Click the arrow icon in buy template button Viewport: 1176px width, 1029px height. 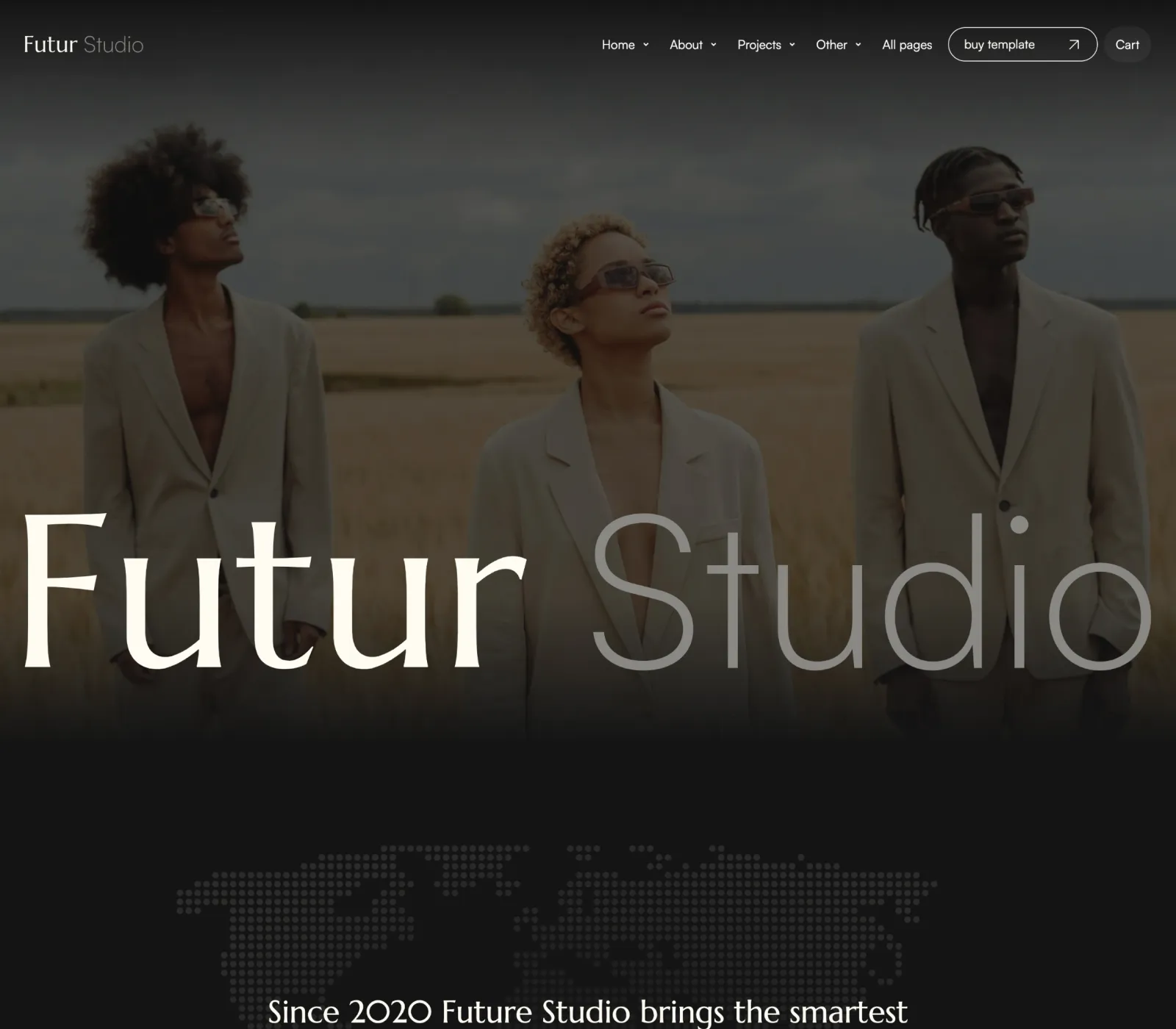coord(1074,45)
